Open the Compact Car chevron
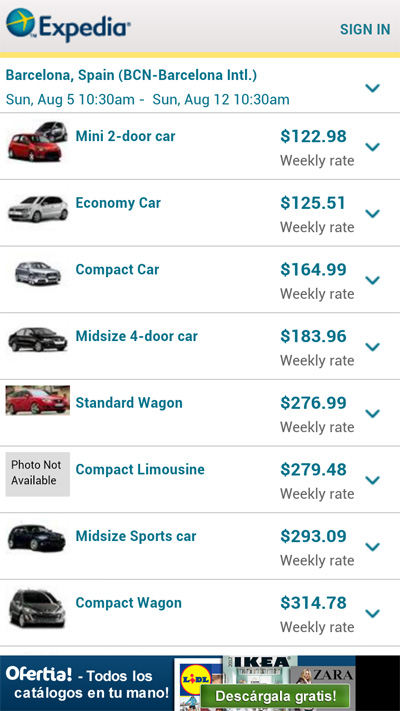 click(373, 280)
